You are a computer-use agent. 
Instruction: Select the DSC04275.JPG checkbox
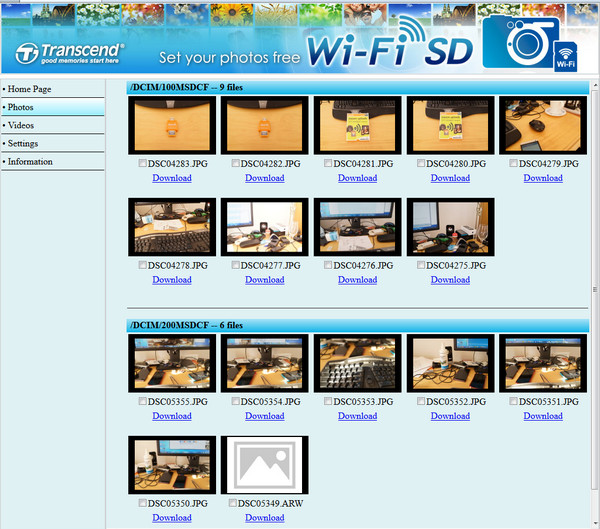(422, 265)
